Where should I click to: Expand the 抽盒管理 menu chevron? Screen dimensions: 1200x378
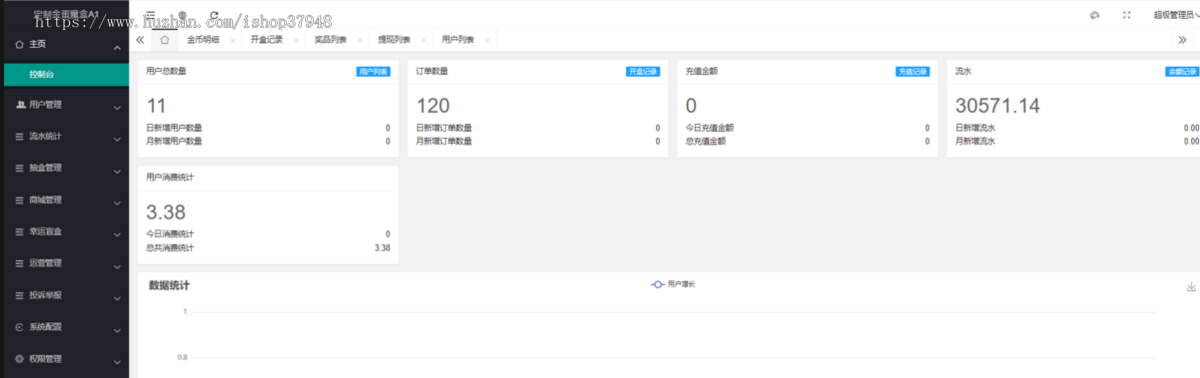tap(116, 171)
